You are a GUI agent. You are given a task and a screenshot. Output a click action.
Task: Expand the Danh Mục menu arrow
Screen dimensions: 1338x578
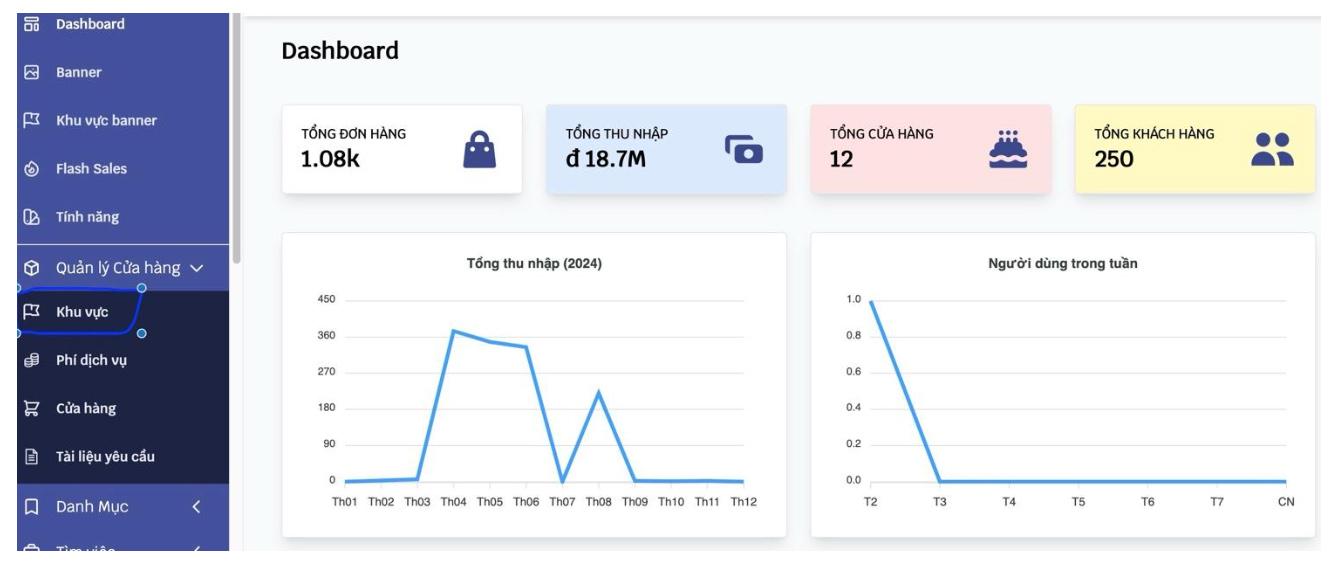196,507
